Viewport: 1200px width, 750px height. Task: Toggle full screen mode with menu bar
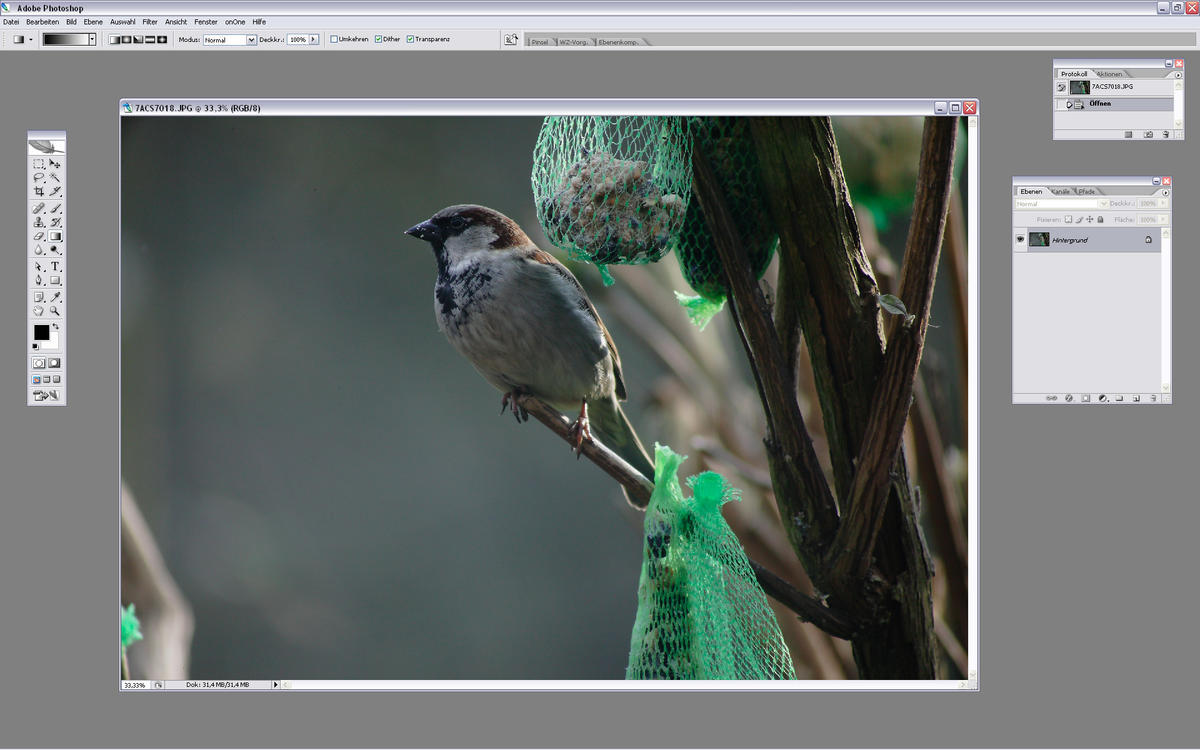click(x=46, y=380)
